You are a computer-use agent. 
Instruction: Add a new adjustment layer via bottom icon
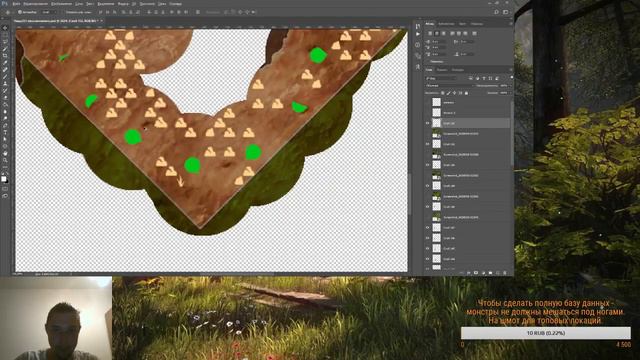tap(483, 273)
